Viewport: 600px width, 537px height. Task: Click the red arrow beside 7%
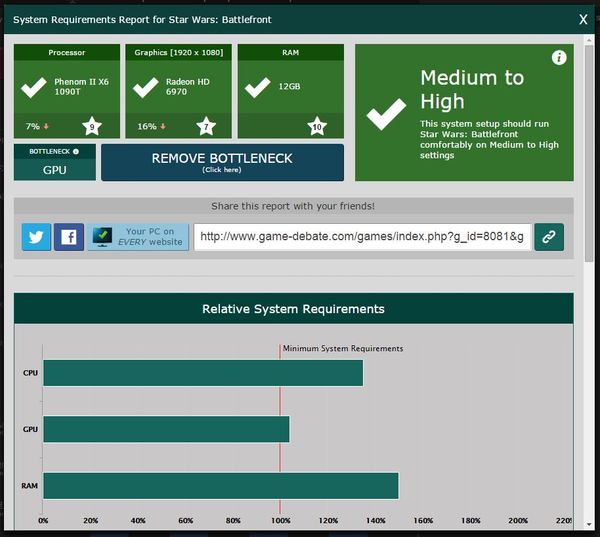point(46,126)
